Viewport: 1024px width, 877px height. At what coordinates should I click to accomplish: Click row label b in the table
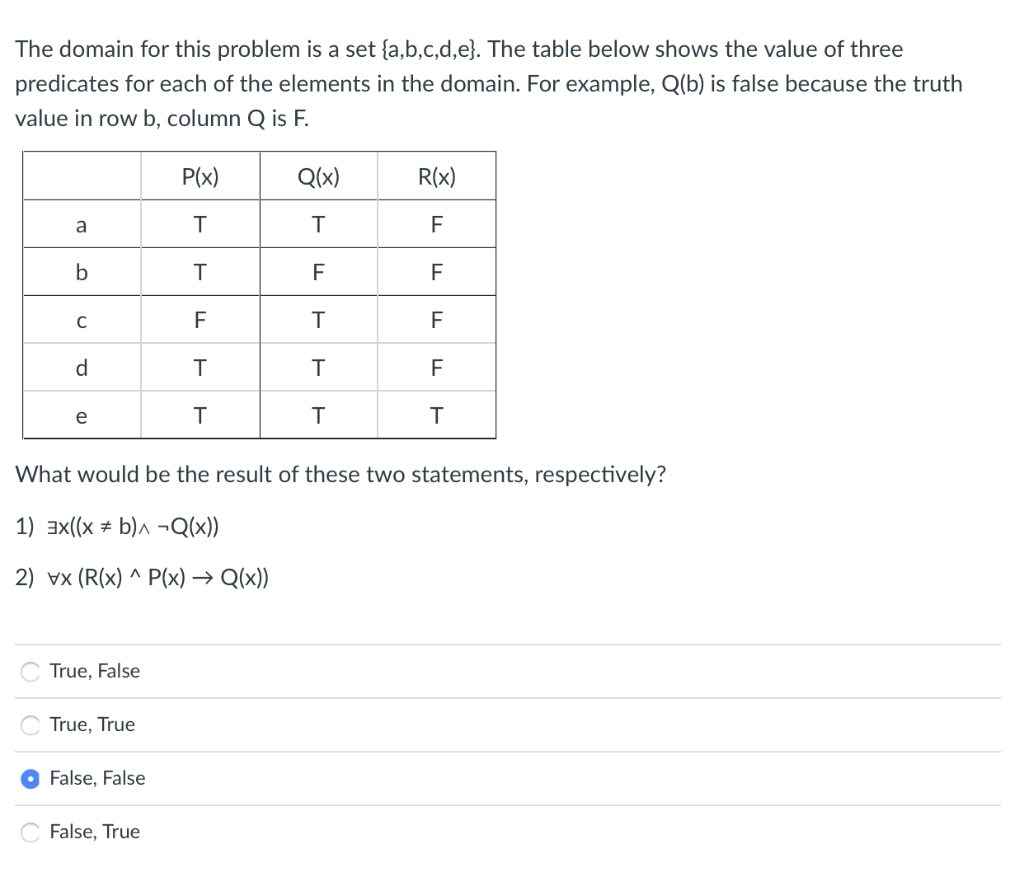[x=81, y=271]
